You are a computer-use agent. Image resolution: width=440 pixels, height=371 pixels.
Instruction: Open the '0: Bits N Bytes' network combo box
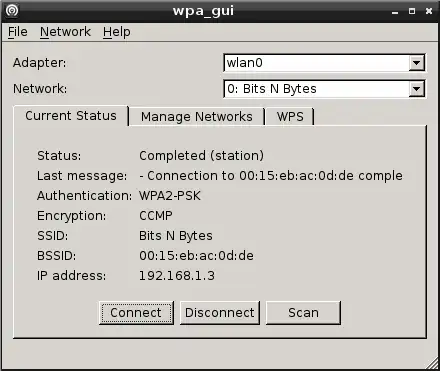click(x=324, y=89)
